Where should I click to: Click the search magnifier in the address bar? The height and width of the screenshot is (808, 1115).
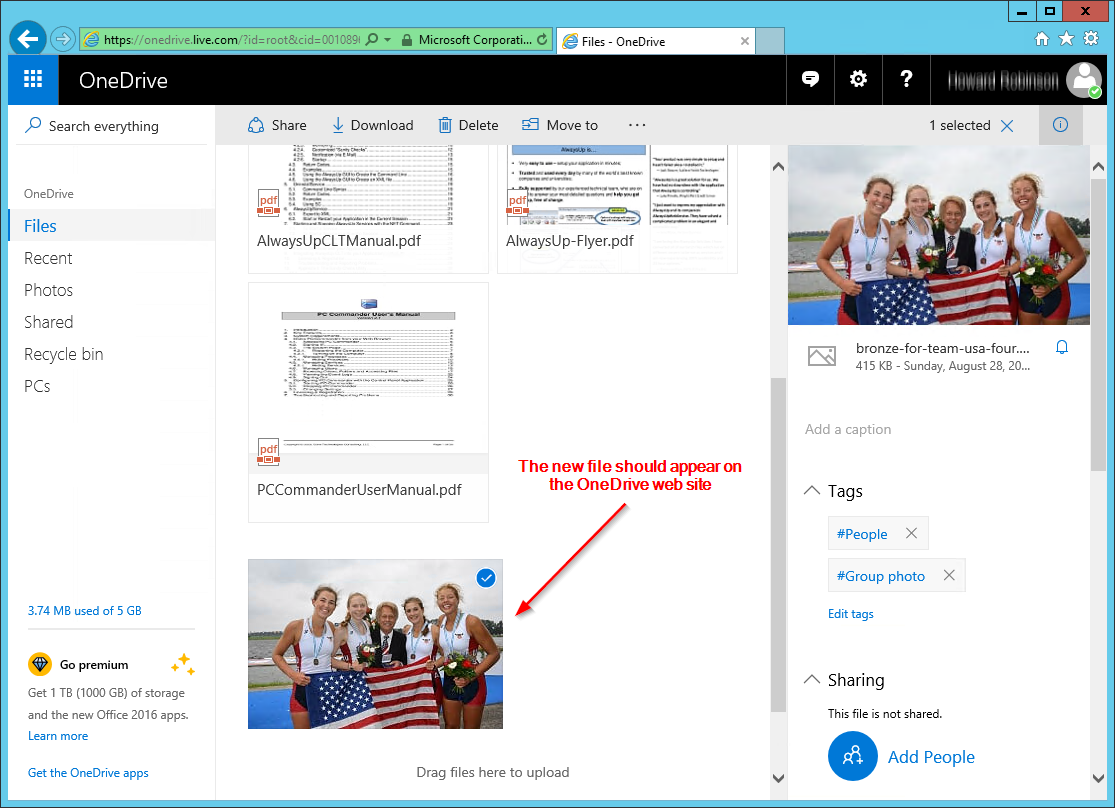372,40
